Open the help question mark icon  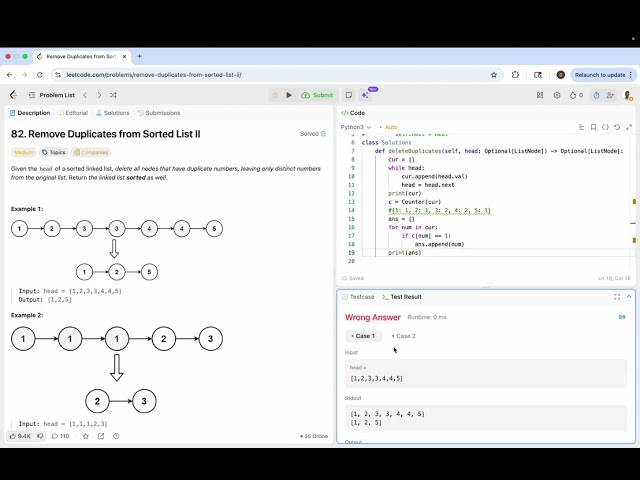pos(116,436)
